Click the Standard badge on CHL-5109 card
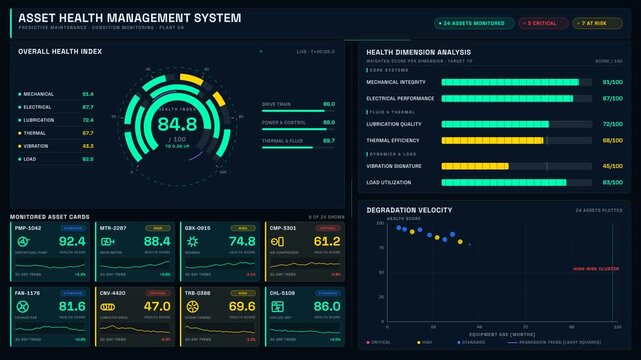Viewport: 641px width, 360px height. pos(328,293)
